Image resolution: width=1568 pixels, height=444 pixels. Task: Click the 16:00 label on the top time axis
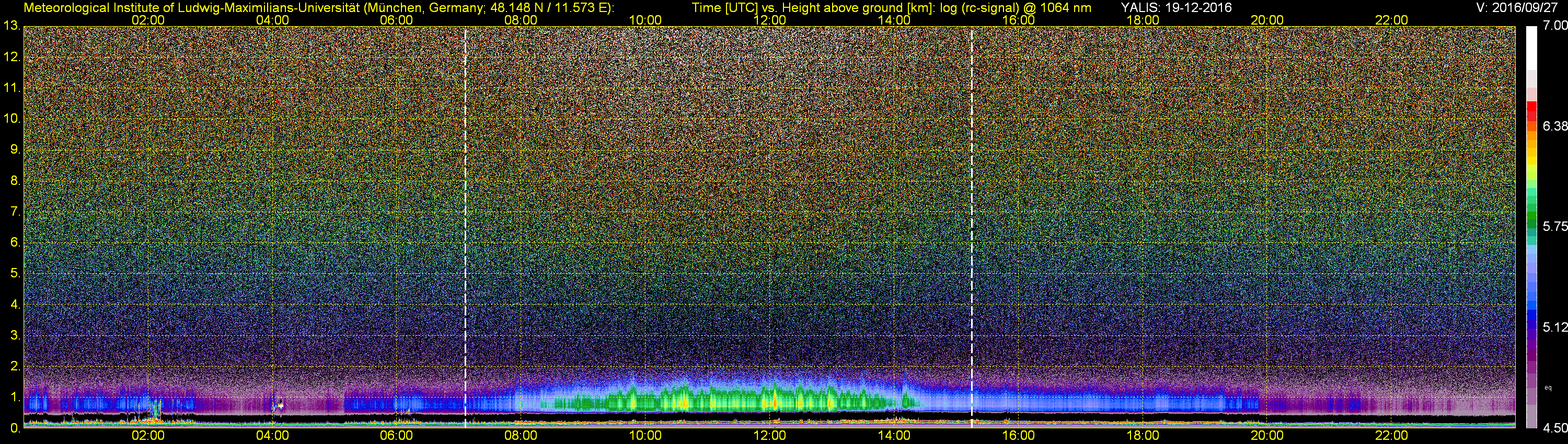click(1018, 20)
